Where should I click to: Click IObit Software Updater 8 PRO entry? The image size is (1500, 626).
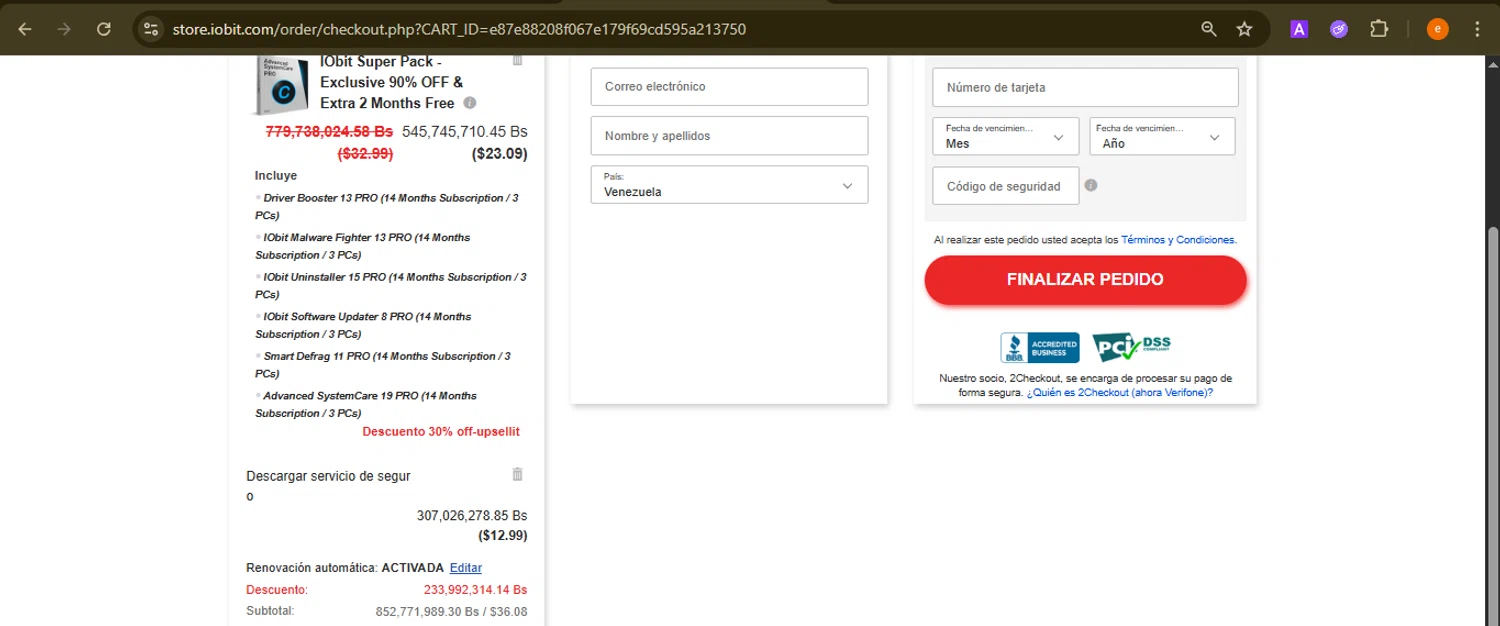[x=363, y=325]
